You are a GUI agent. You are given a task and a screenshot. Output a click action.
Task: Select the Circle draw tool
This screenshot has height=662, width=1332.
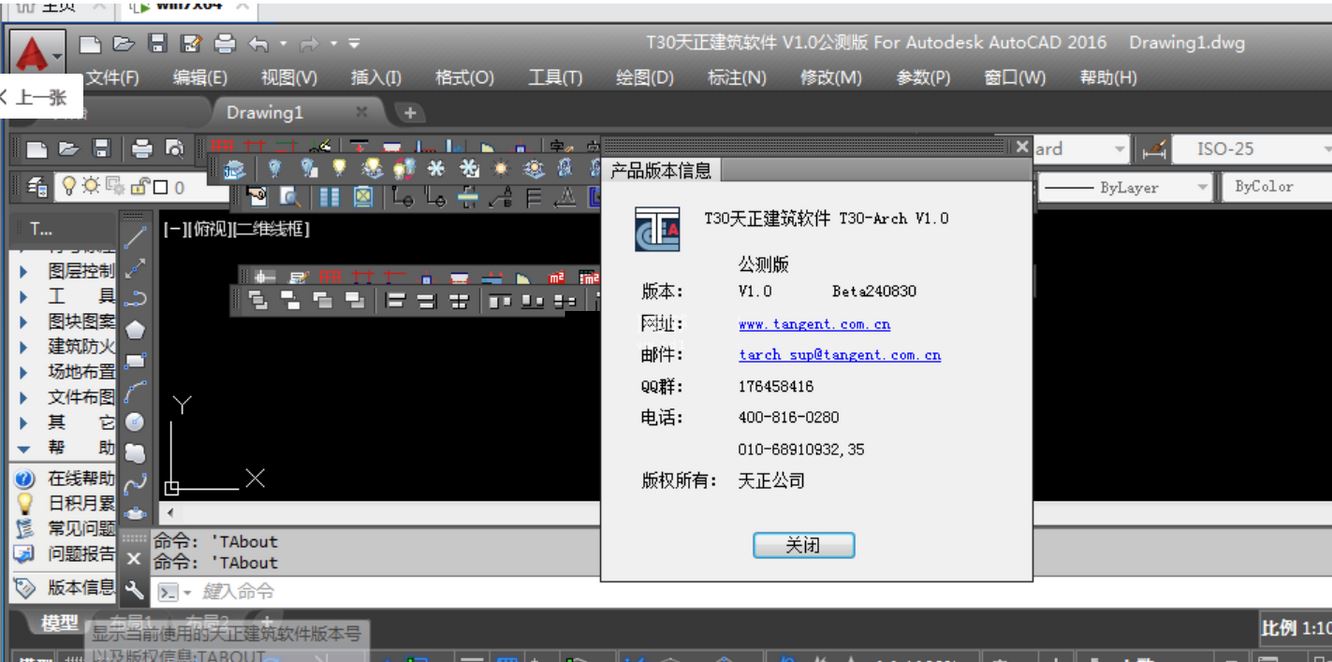(x=135, y=422)
